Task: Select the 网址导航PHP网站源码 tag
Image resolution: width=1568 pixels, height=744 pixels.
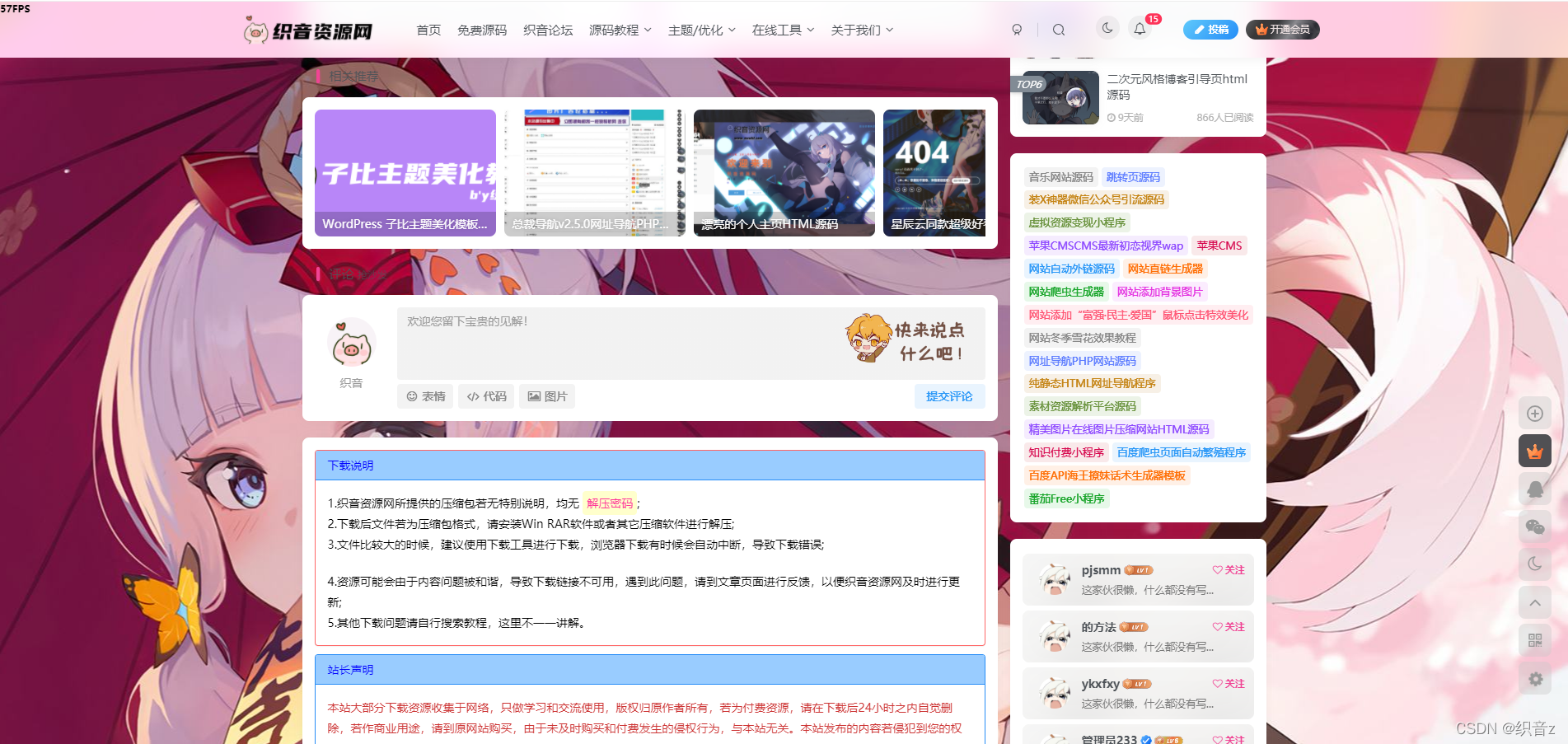Action: [1082, 361]
